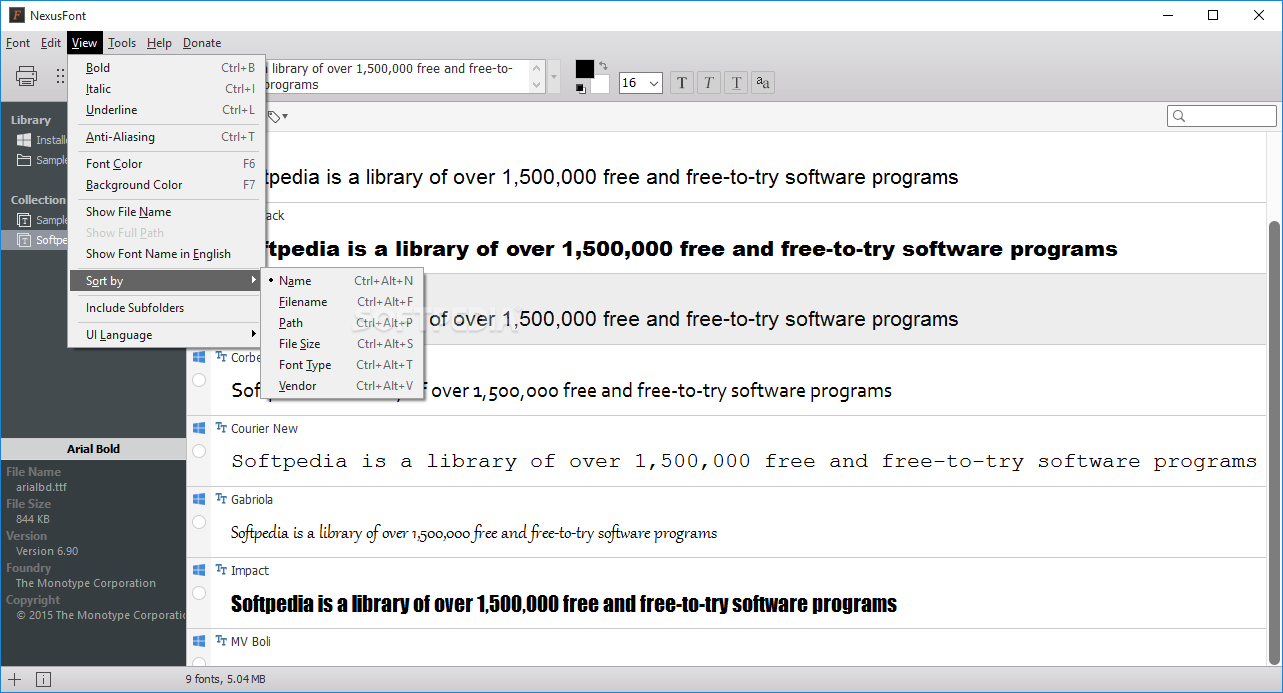The height and width of the screenshot is (693, 1283).
Task: Click the swap colors arrow icon
Action: [x=604, y=66]
